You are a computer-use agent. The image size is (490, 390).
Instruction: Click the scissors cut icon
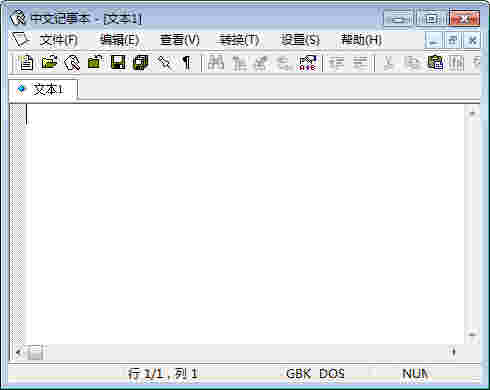point(388,63)
